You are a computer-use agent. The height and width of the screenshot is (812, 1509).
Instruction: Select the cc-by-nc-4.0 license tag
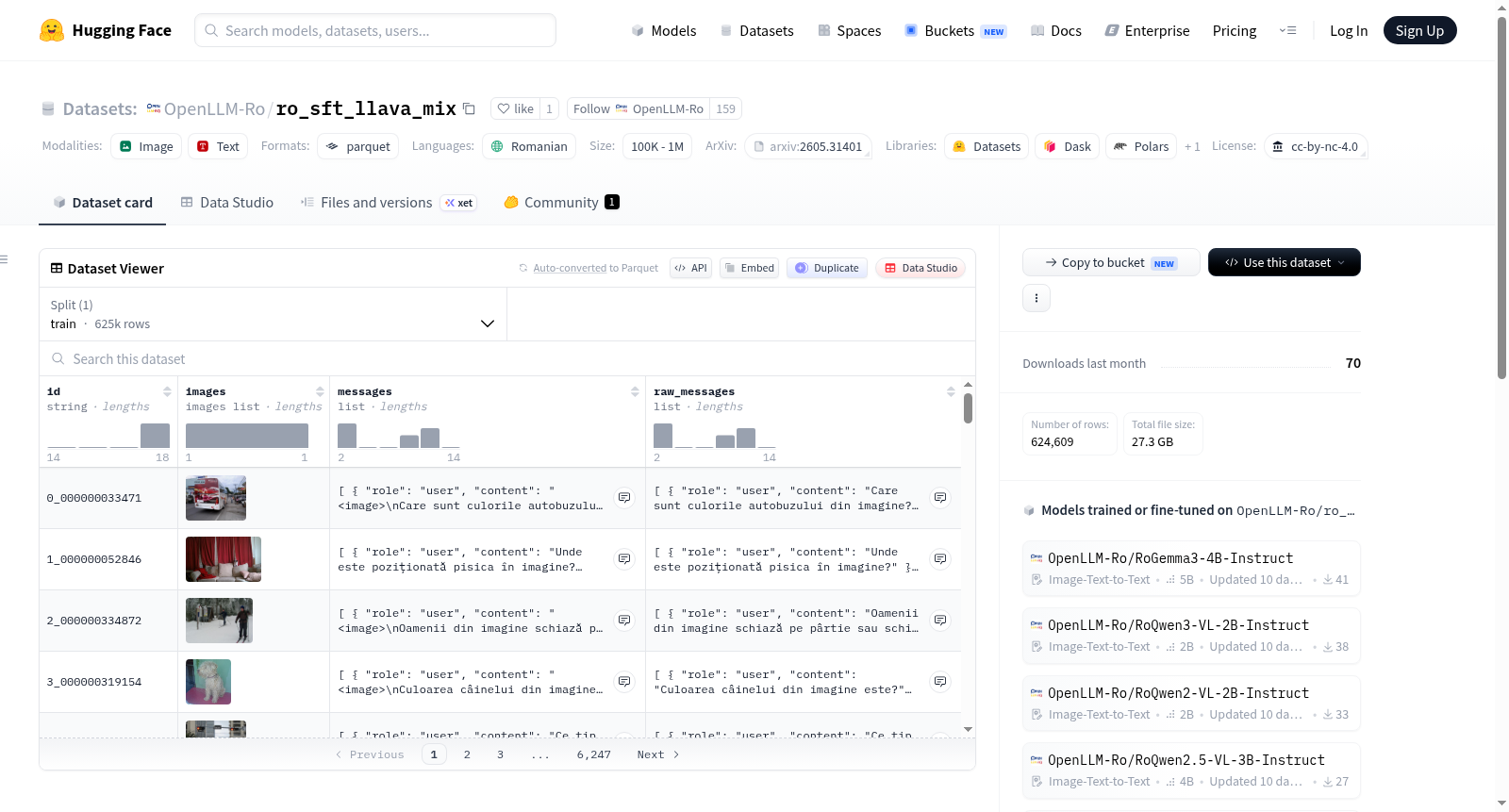(x=1316, y=146)
